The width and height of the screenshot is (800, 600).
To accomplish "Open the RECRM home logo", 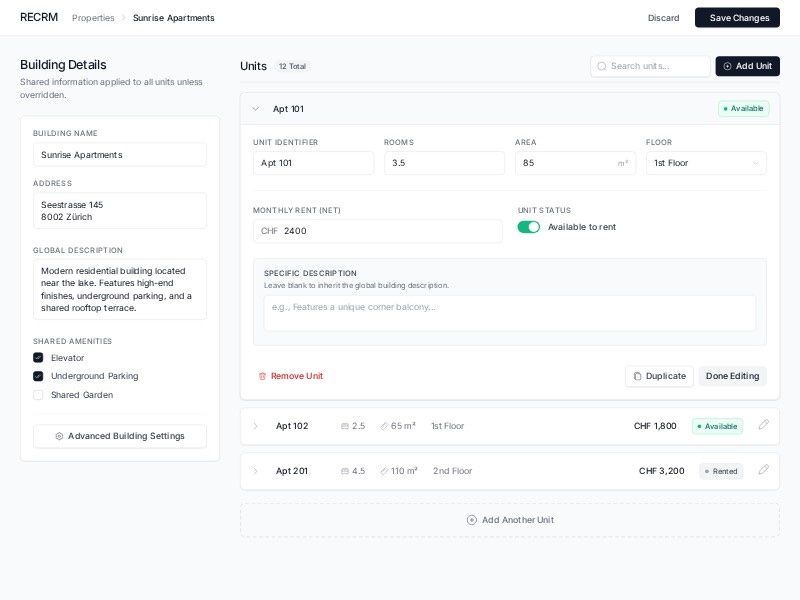I will [39, 17].
